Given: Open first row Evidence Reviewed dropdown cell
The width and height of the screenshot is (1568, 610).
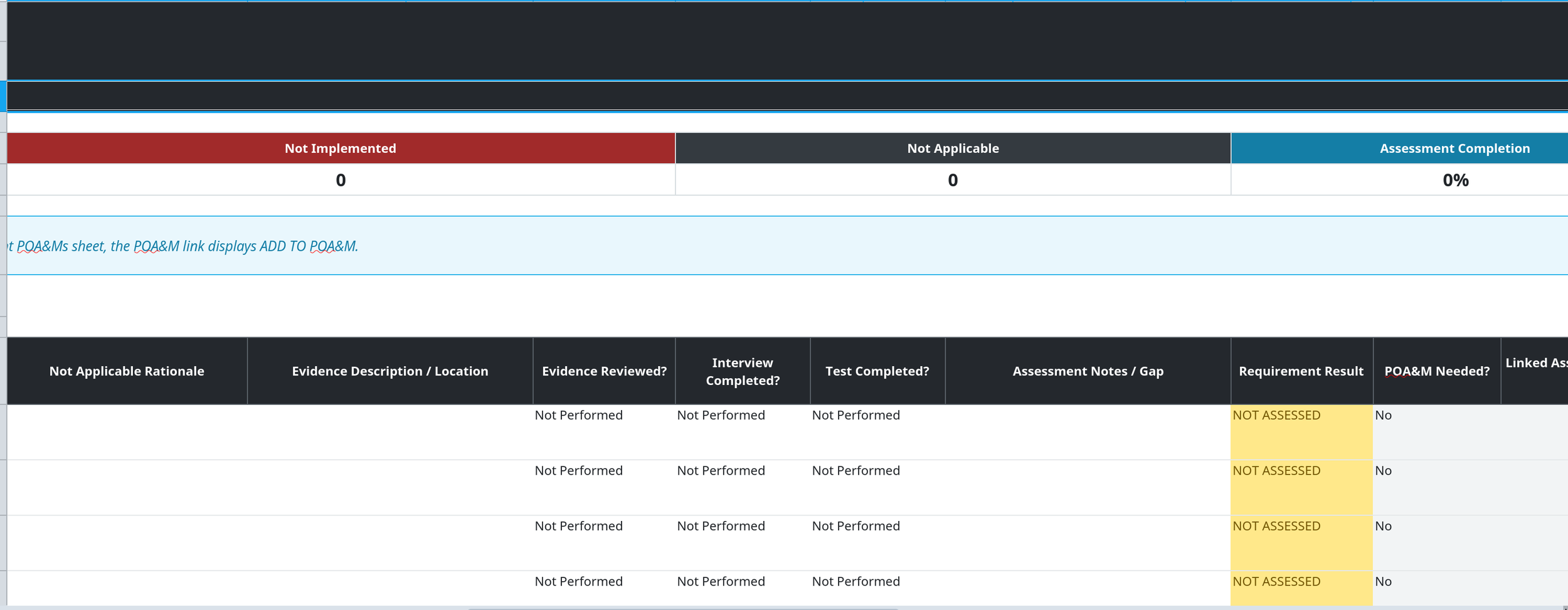Looking at the screenshot, I should (x=604, y=433).
